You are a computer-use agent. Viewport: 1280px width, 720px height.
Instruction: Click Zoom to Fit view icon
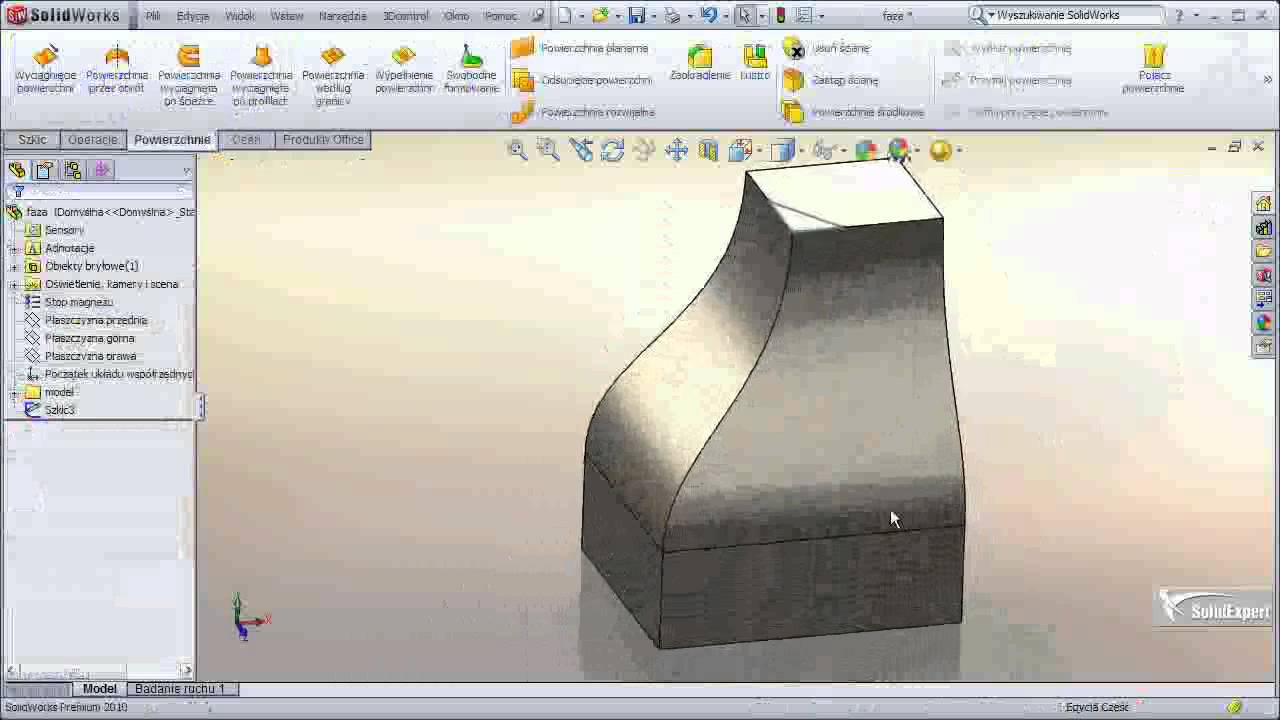click(517, 150)
